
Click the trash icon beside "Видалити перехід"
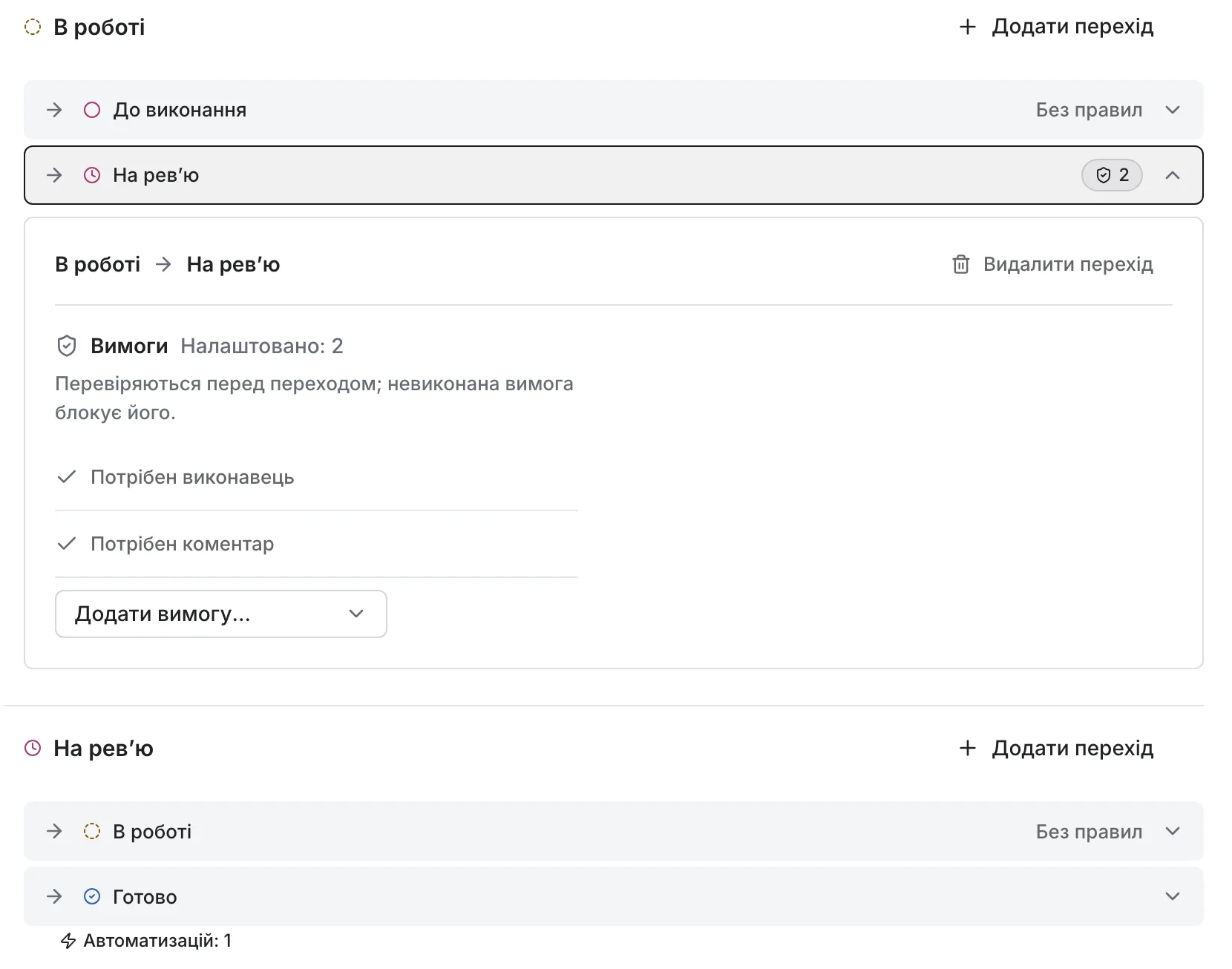pos(961,264)
